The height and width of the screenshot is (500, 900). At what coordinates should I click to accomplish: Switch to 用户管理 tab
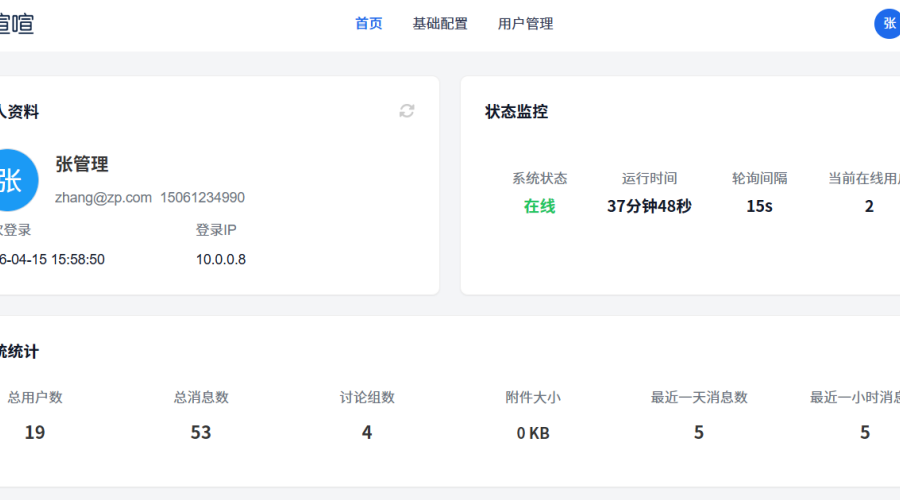[525, 24]
